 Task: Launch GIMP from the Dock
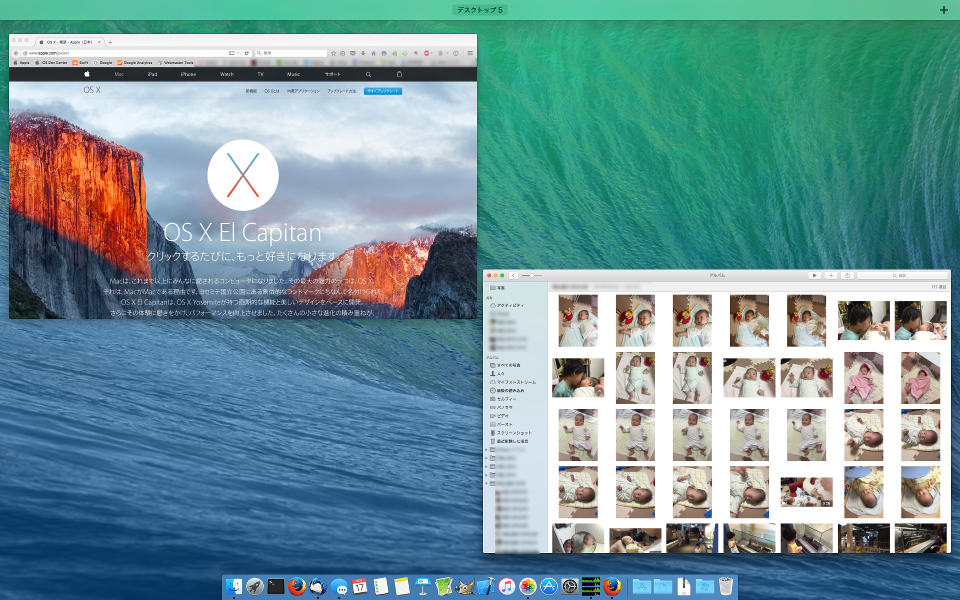(465, 587)
